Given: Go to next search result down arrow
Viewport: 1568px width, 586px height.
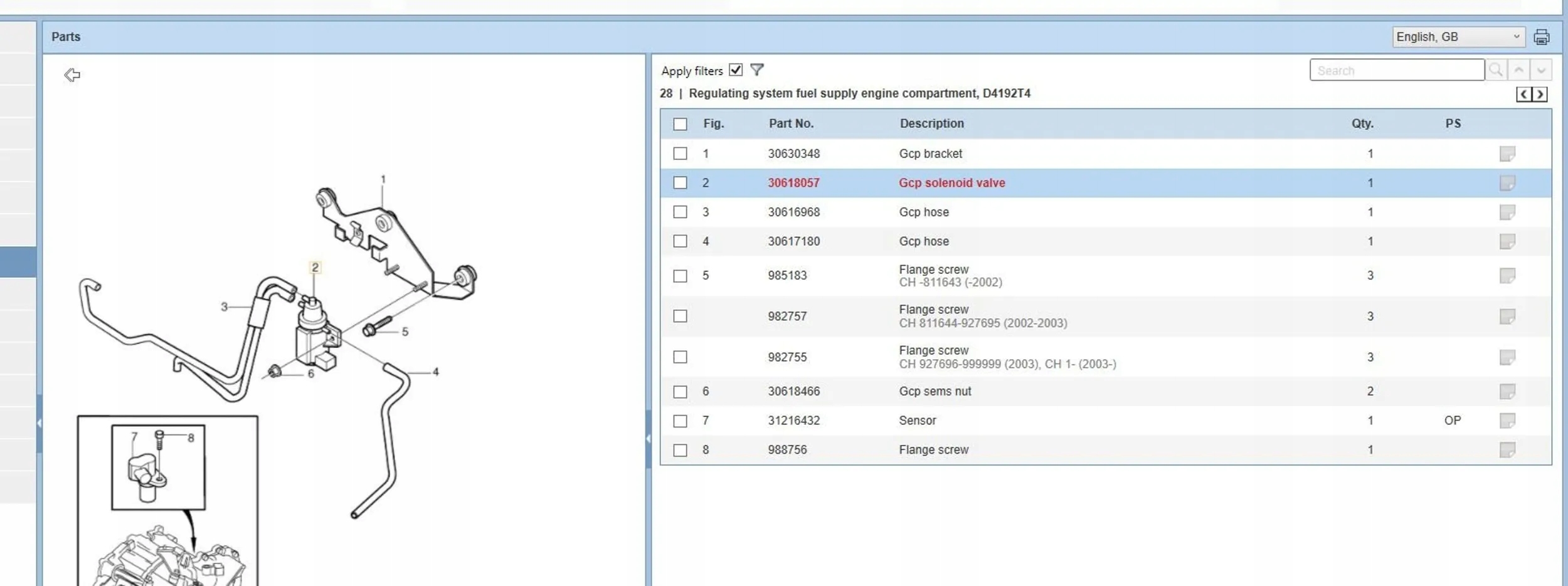Looking at the screenshot, I should coord(1541,70).
